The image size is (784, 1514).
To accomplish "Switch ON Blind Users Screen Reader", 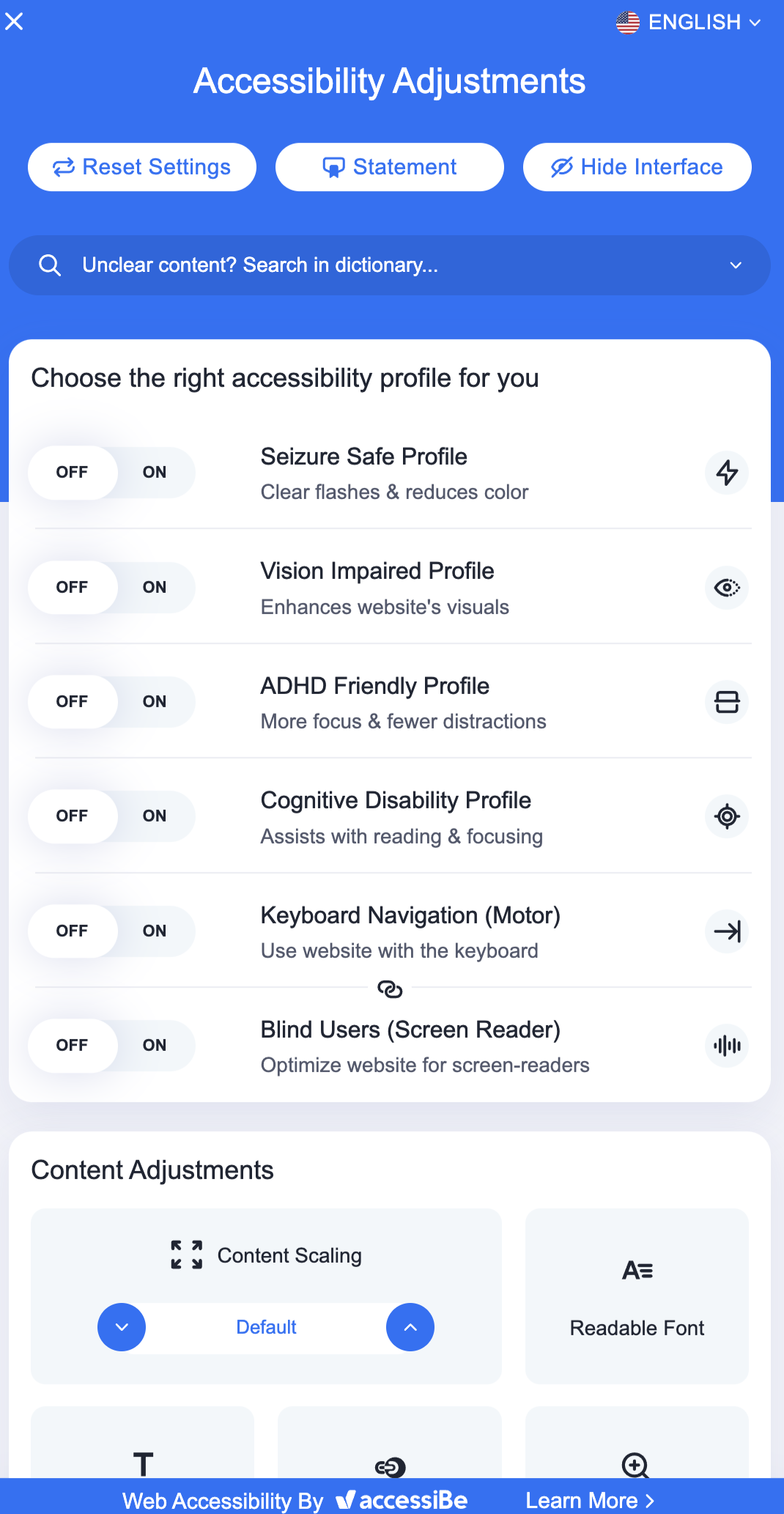I will tap(155, 1046).
